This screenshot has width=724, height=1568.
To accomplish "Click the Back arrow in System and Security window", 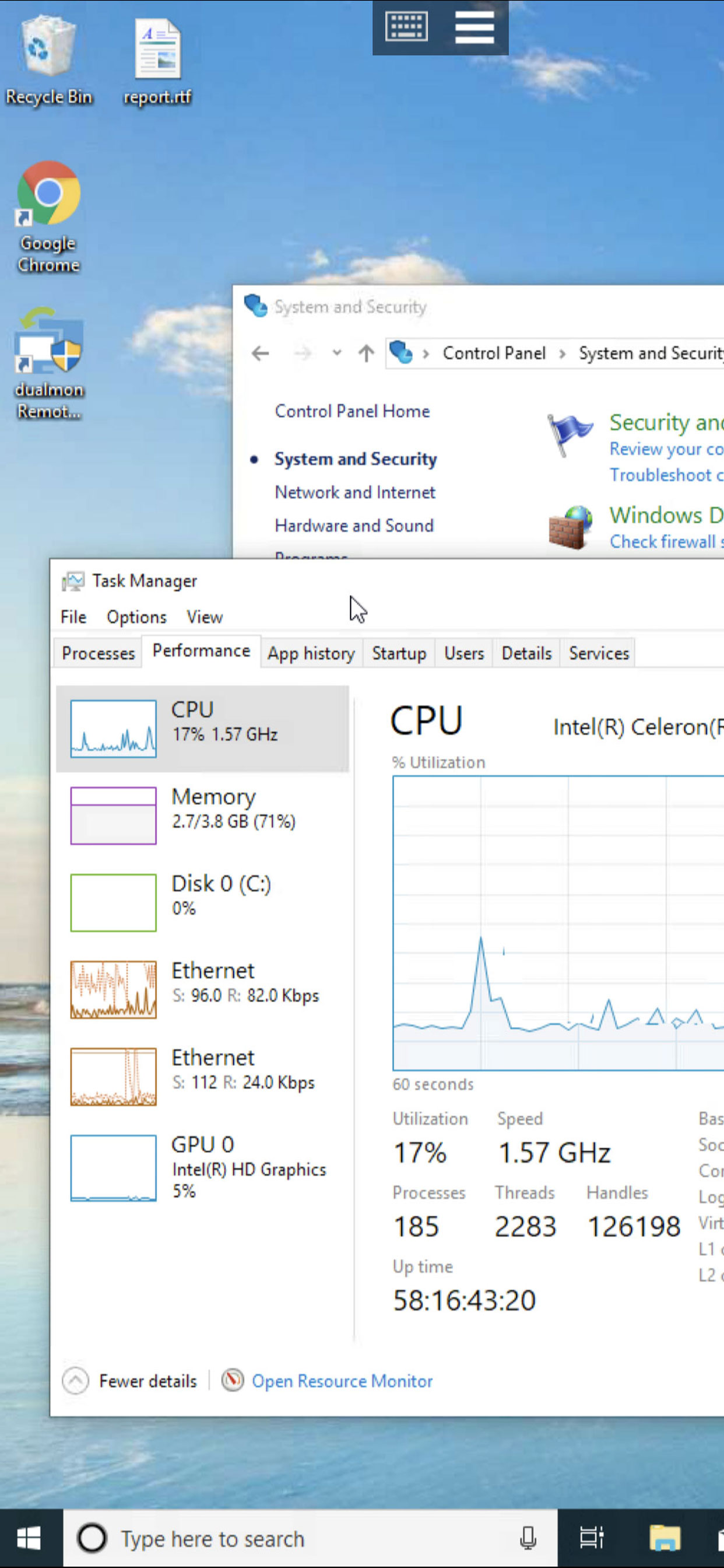I will [261, 353].
